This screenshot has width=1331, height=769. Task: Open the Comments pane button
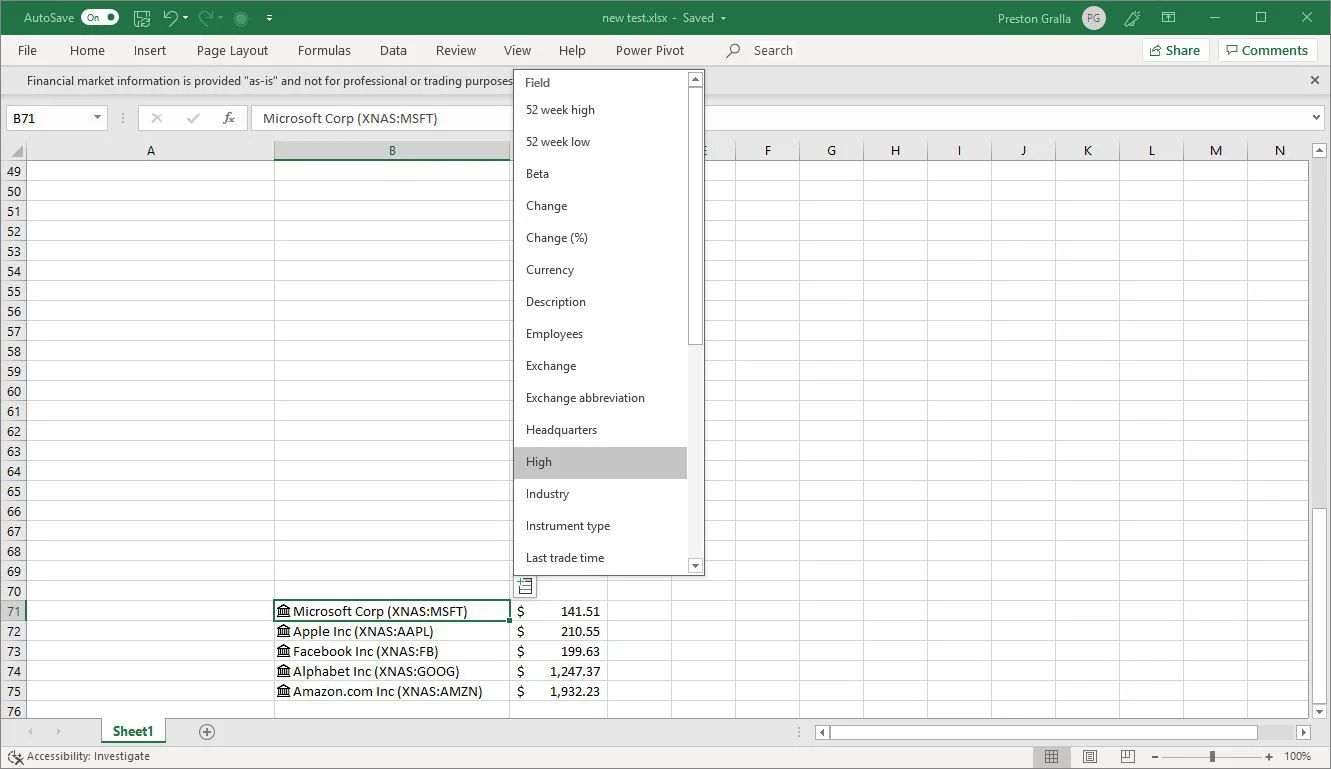(x=1267, y=50)
